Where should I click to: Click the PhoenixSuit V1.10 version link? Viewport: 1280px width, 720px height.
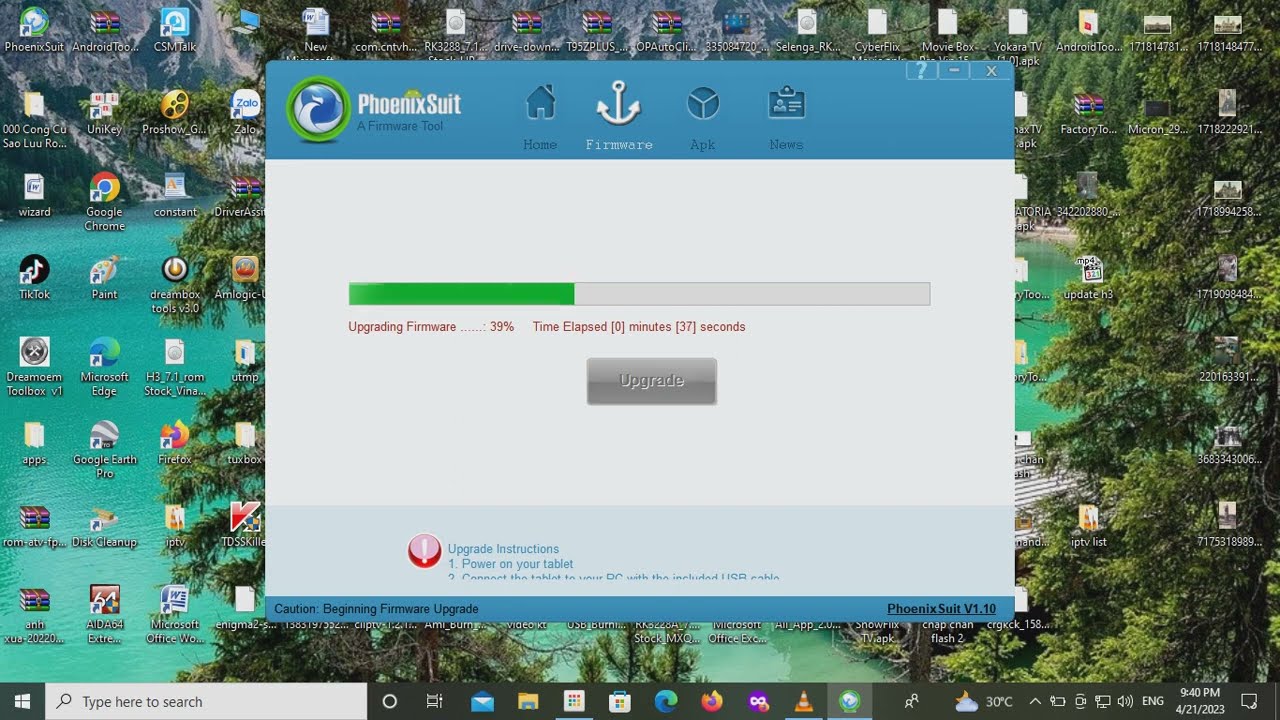[941, 609]
